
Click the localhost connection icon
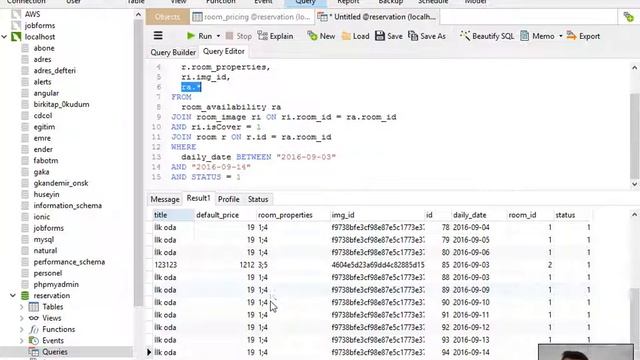point(16,37)
